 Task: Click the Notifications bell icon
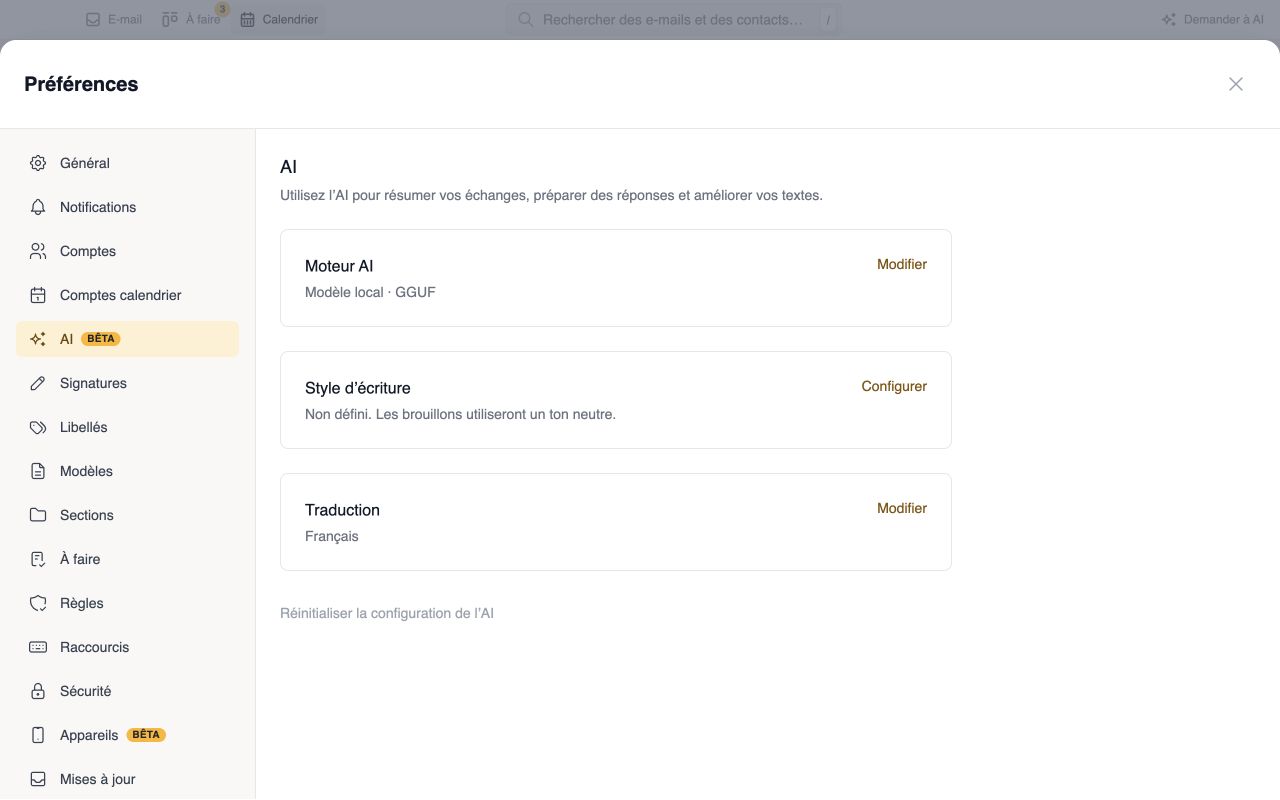[38, 207]
